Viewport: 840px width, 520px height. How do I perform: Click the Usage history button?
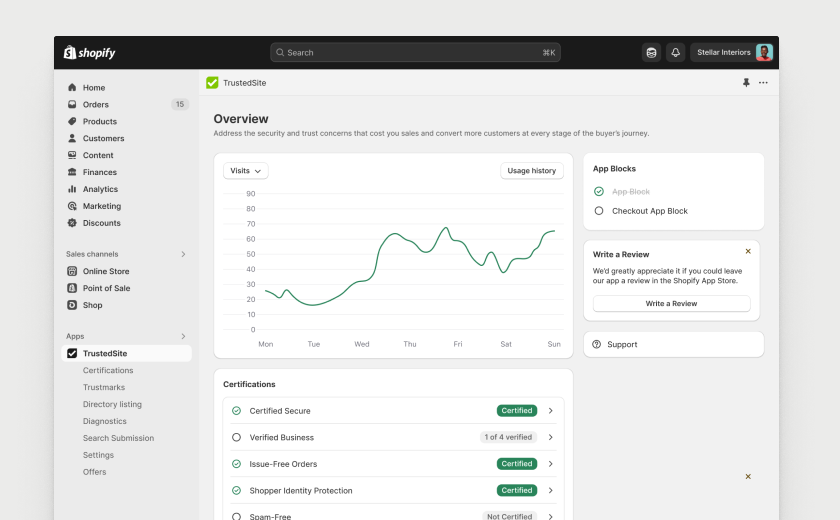click(532, 171)
